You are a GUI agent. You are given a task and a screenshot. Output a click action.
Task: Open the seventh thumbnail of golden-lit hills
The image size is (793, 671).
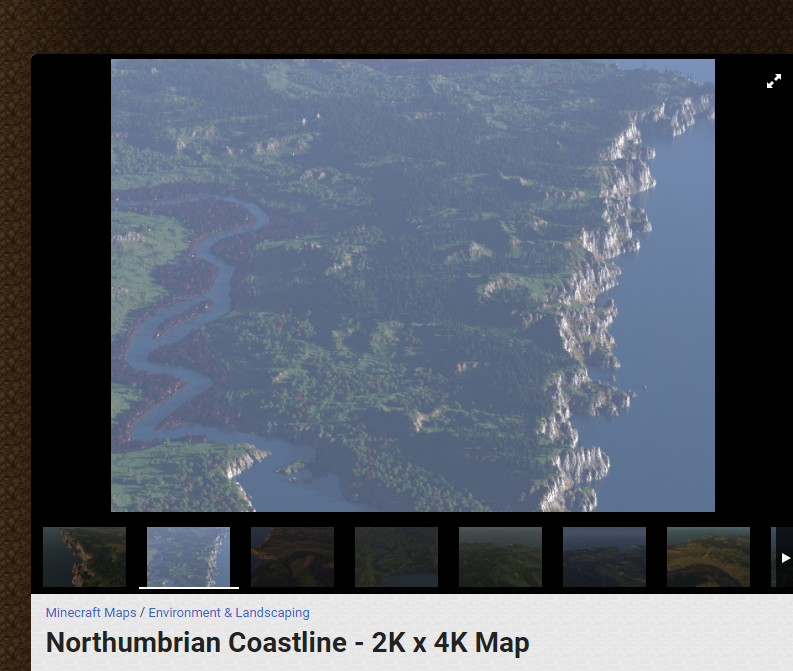[x=709, y=557]
